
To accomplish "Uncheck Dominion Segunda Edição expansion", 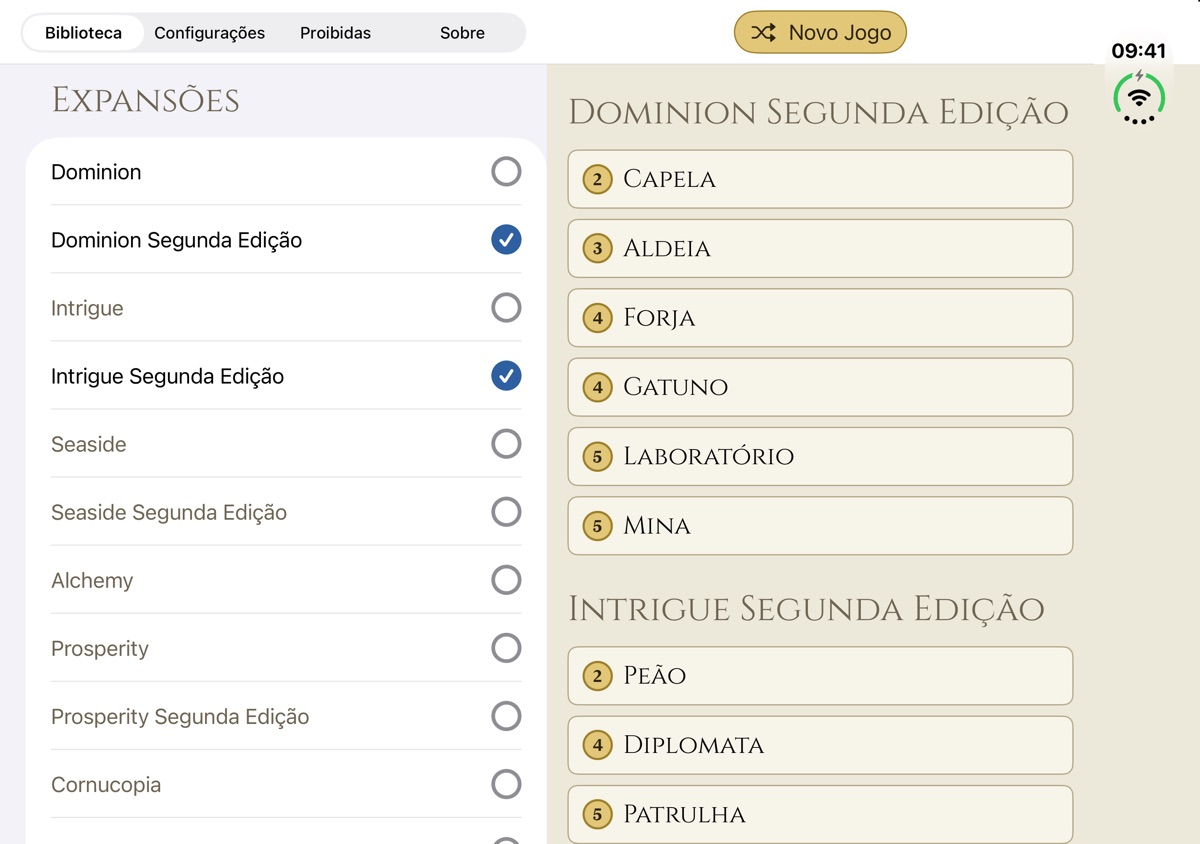I will [506, 240].
